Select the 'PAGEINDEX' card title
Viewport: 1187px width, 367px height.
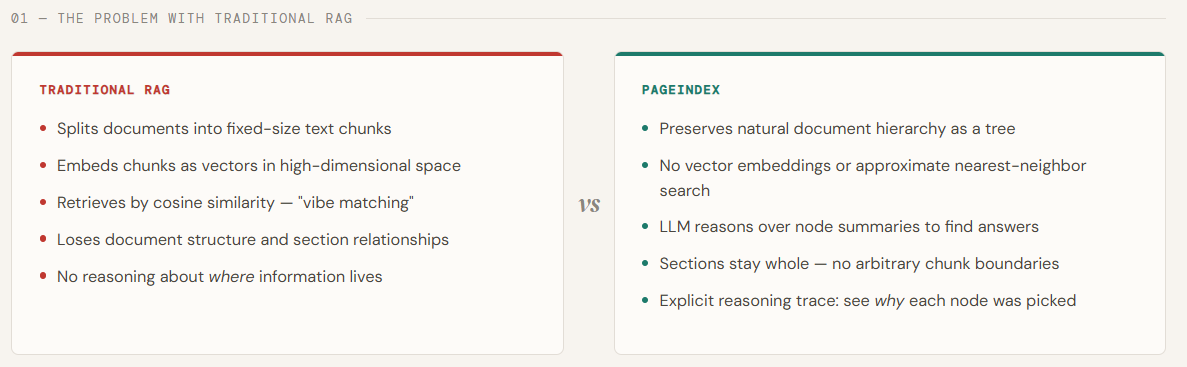click(681, 90)
